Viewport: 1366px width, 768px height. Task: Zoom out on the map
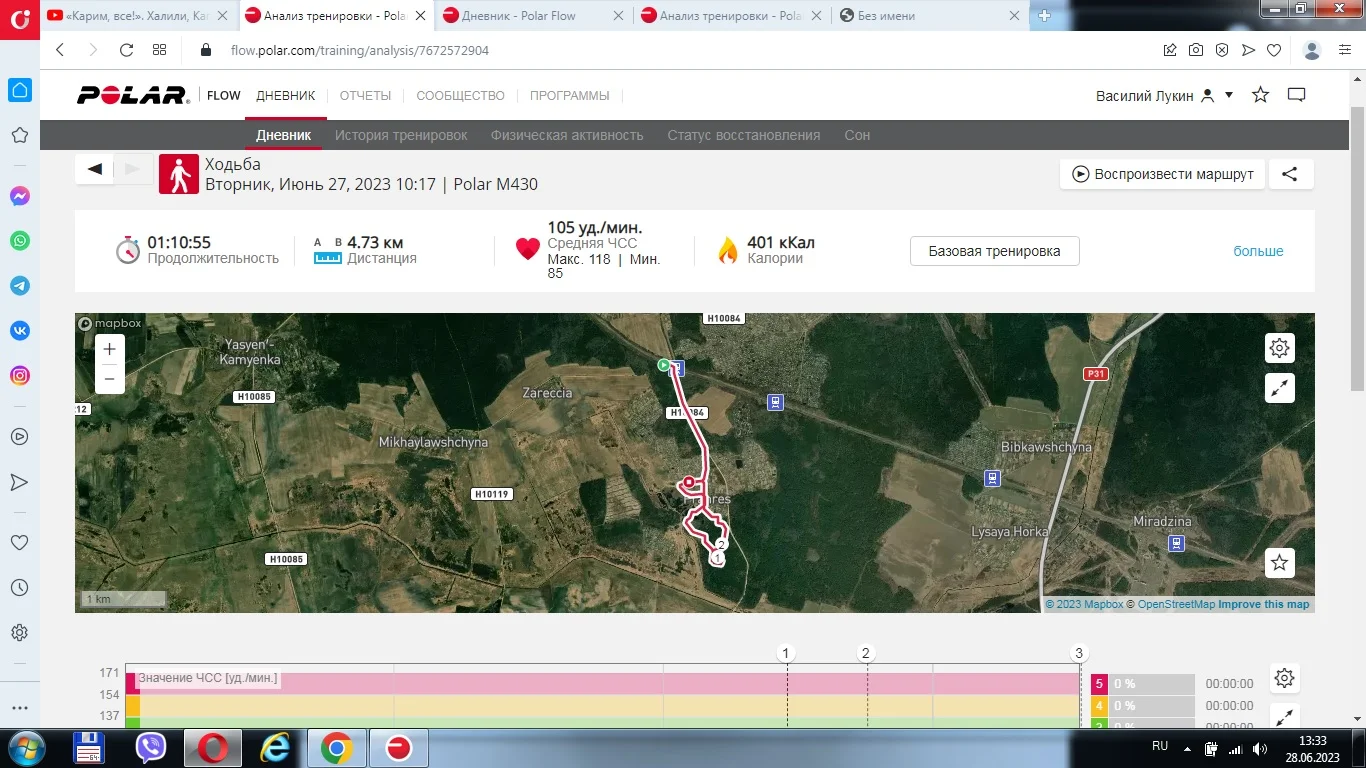[110, 379]
